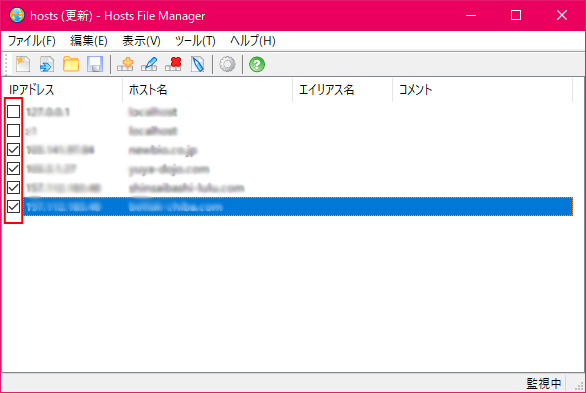Sort by the エイリアス名 column header
This screenshot has height=393, width=586.
(x=343, y=90)
